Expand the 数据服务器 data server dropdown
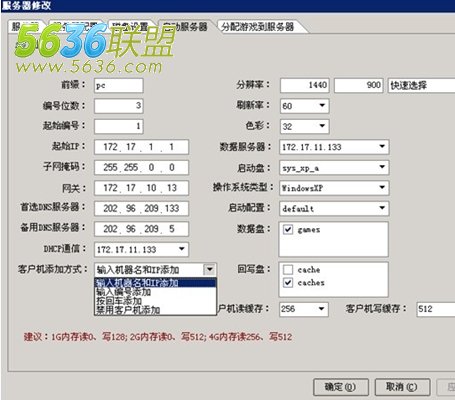 334,147
